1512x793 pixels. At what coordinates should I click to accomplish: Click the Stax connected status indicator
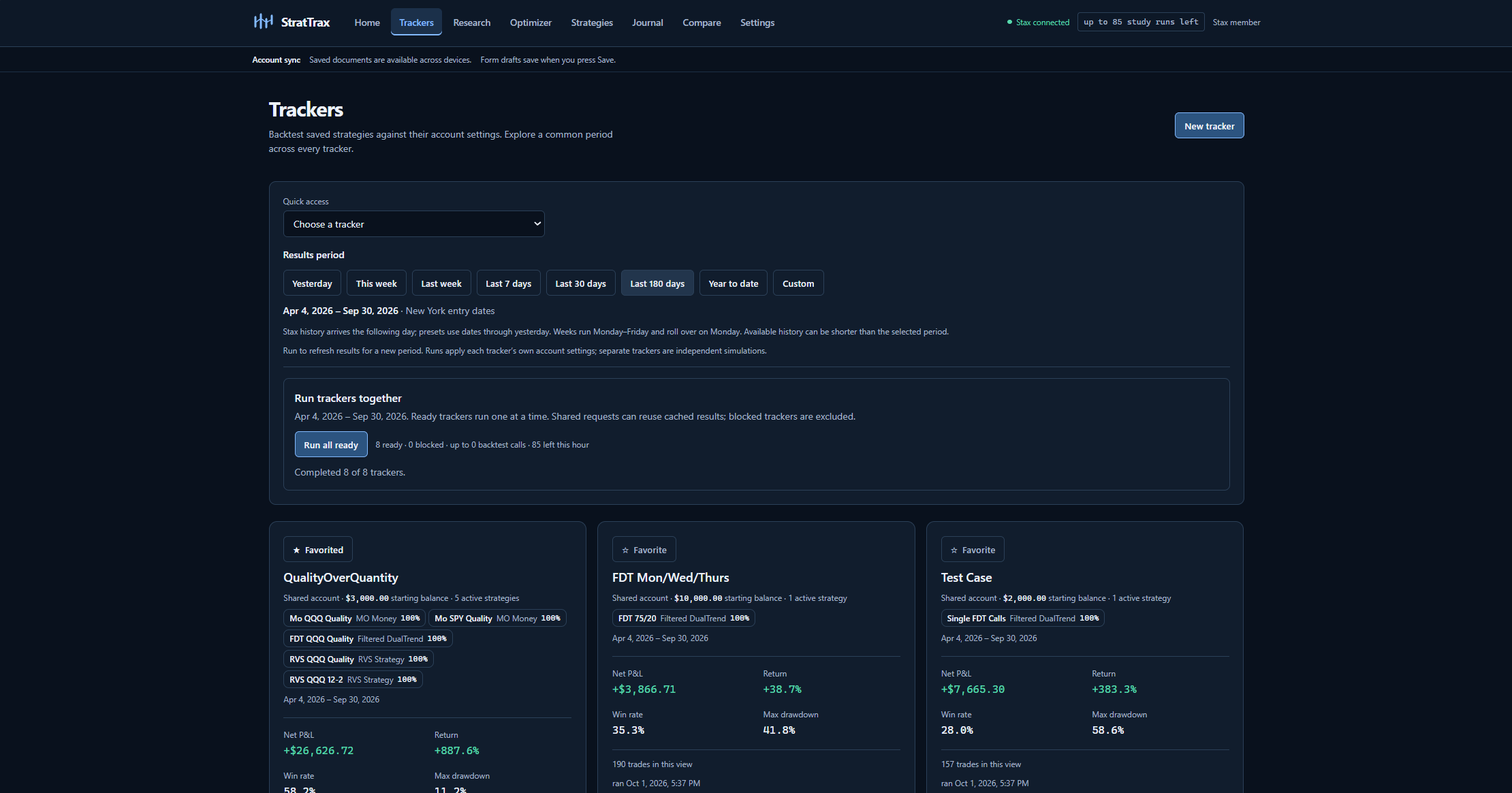point(1038,22)
